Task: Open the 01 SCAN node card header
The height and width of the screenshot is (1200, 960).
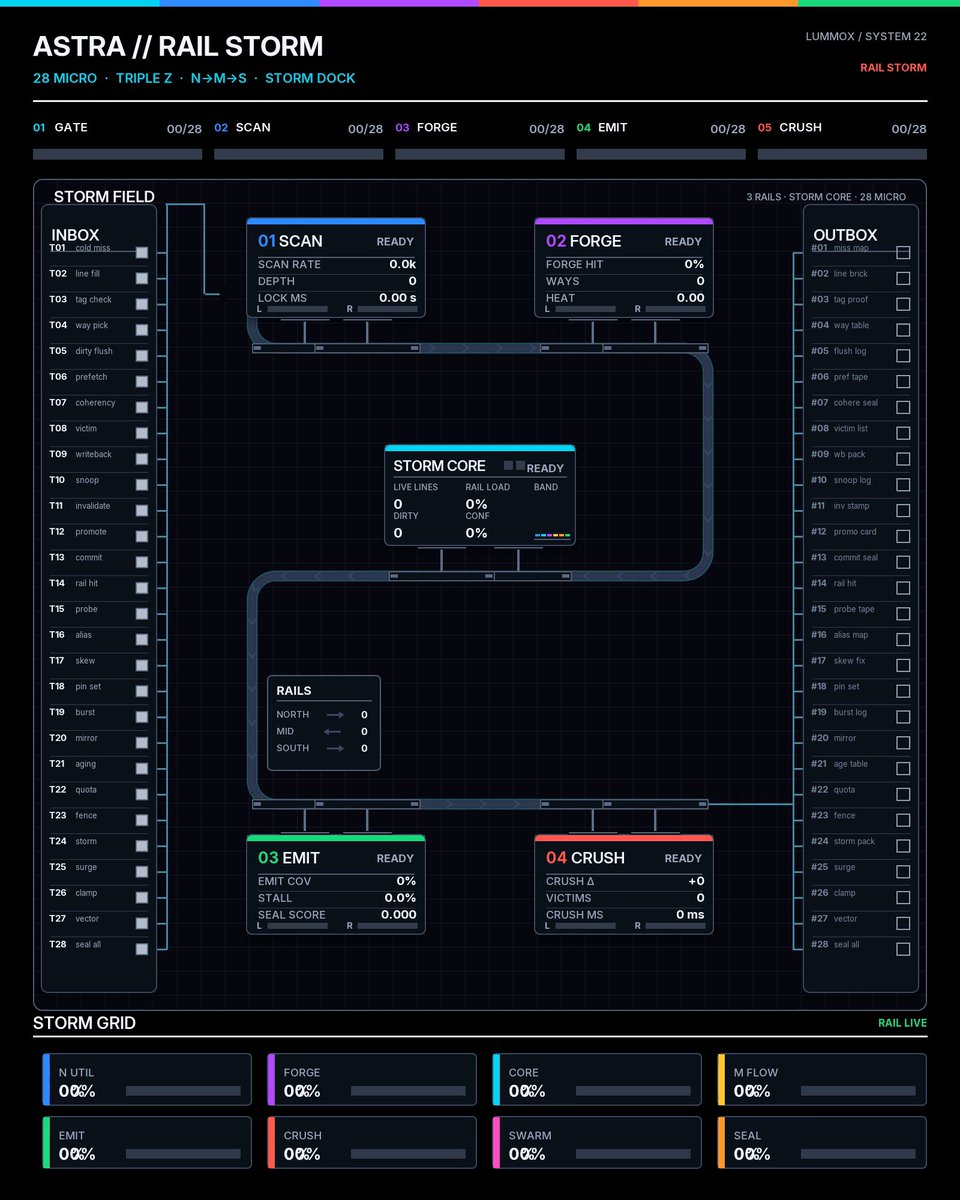Action: pos(336,241)
